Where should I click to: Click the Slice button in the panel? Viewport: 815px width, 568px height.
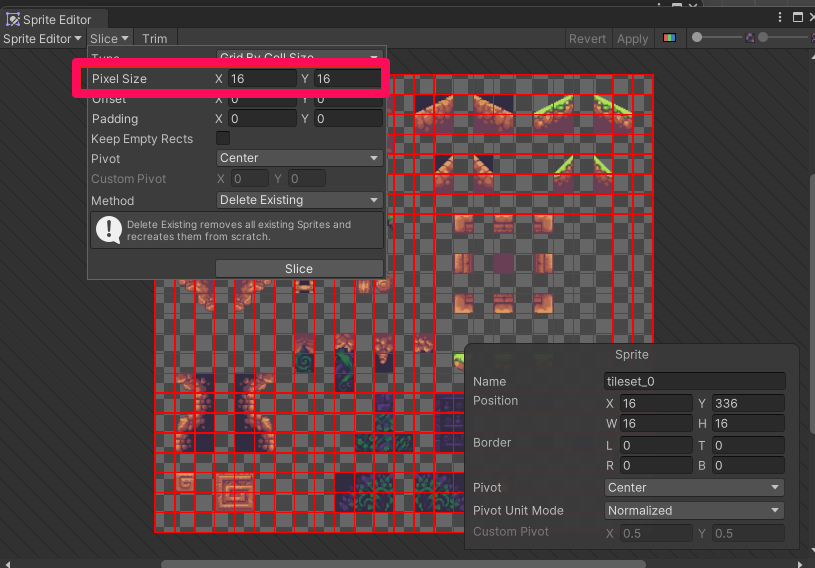(299, 269)
